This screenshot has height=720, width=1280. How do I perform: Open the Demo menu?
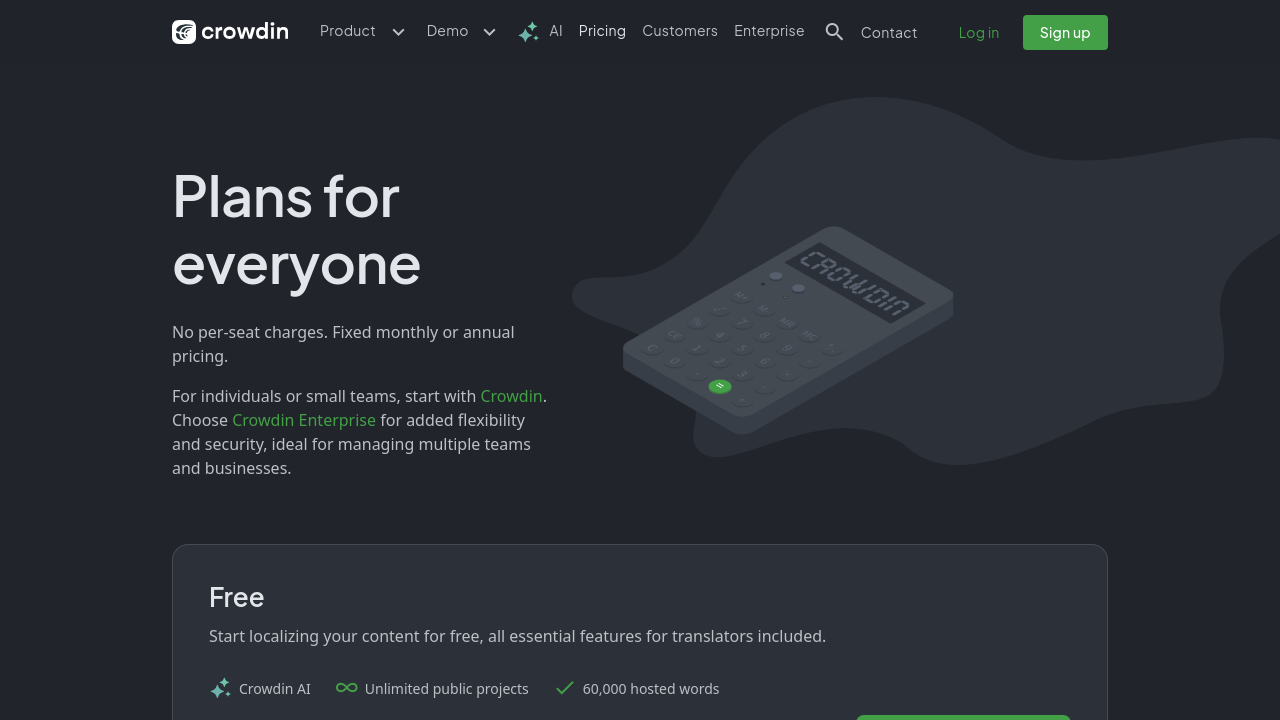(447, 31)
